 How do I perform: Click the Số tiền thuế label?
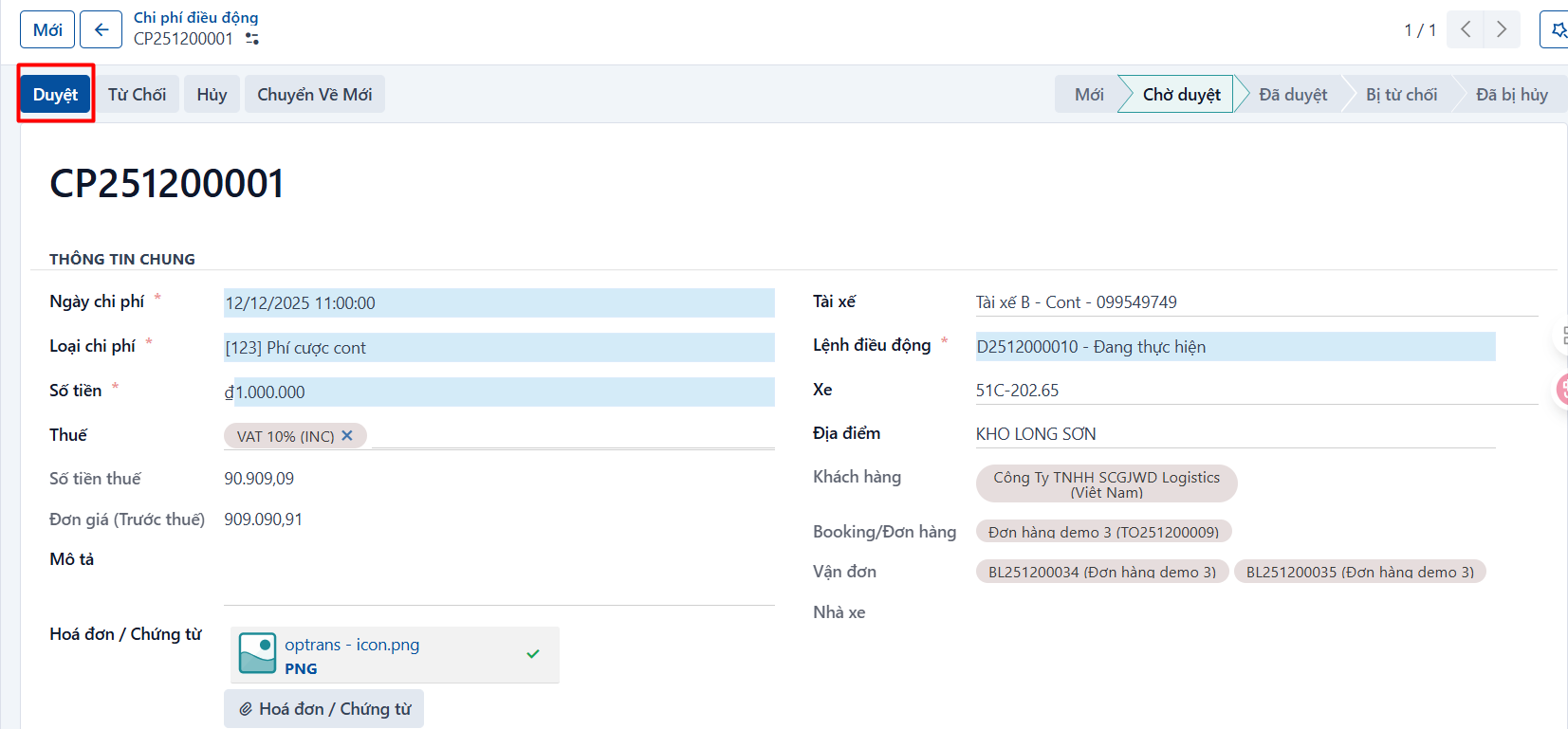[x=95, y=479]
